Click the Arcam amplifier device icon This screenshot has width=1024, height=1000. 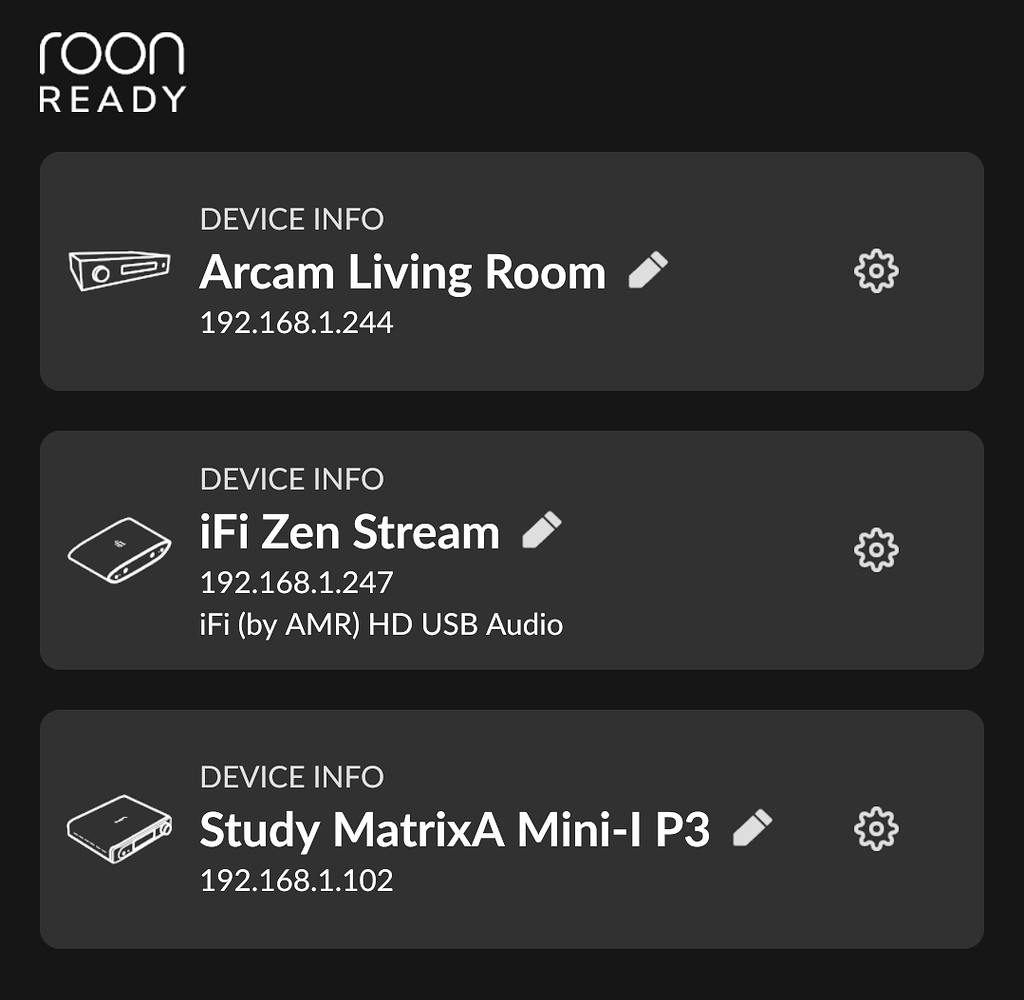118,268
